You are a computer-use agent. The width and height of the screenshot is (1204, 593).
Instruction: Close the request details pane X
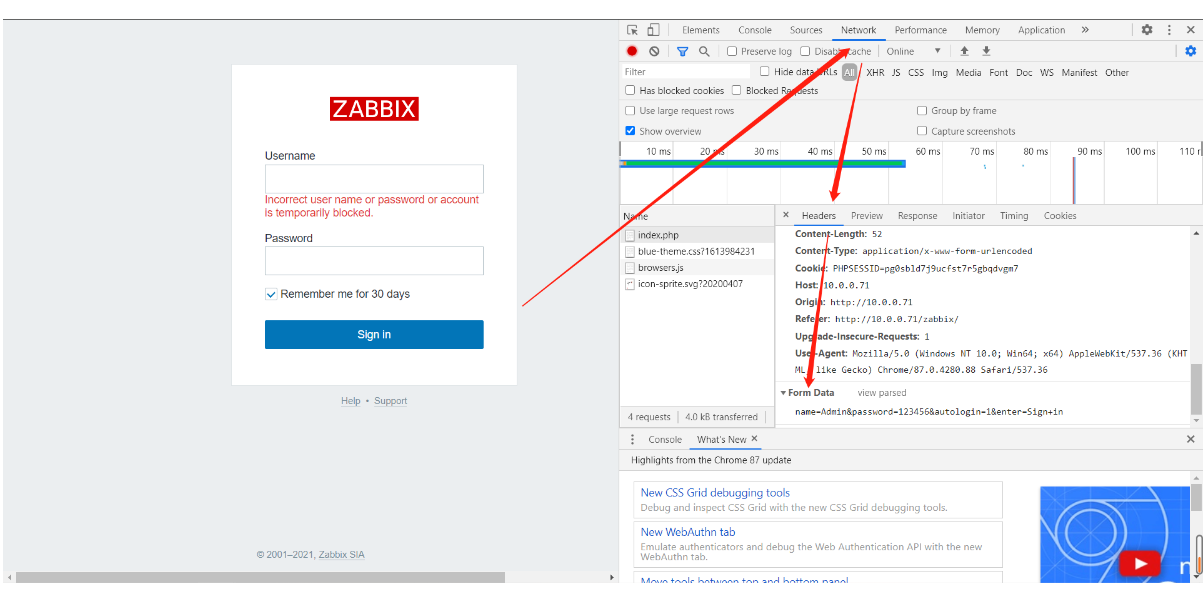tap(785, 215)
